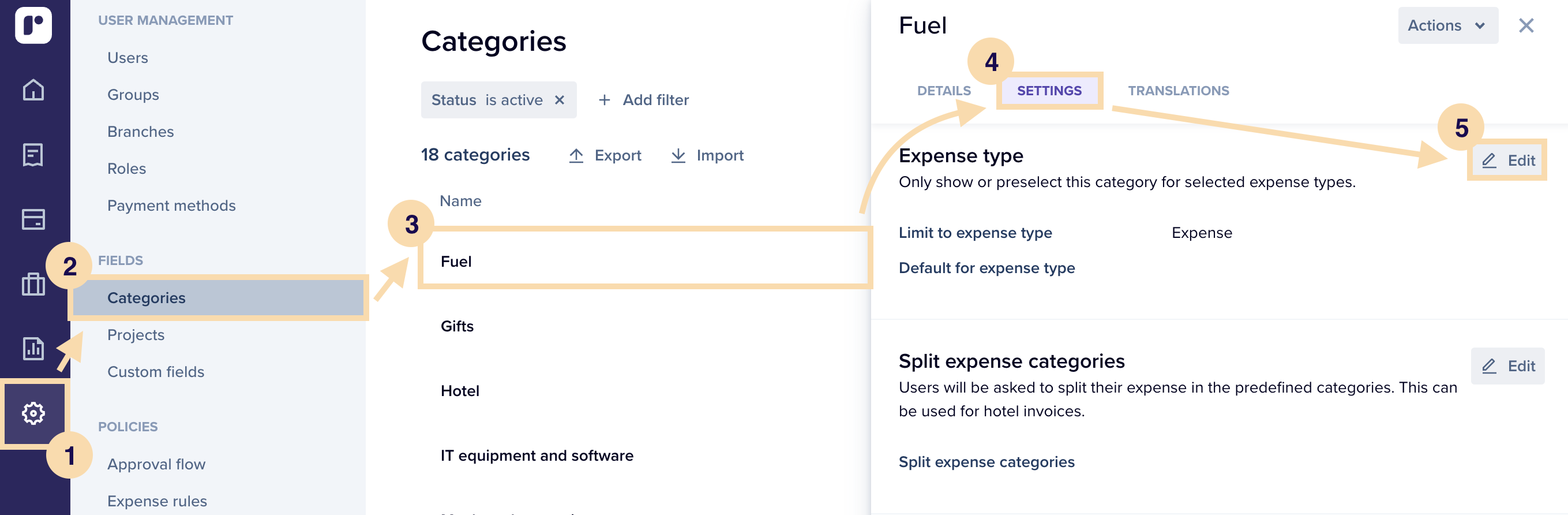Open the home icon in sidebar
The height and width of the screenshot is (515, 1568).
tap(33, 89)
